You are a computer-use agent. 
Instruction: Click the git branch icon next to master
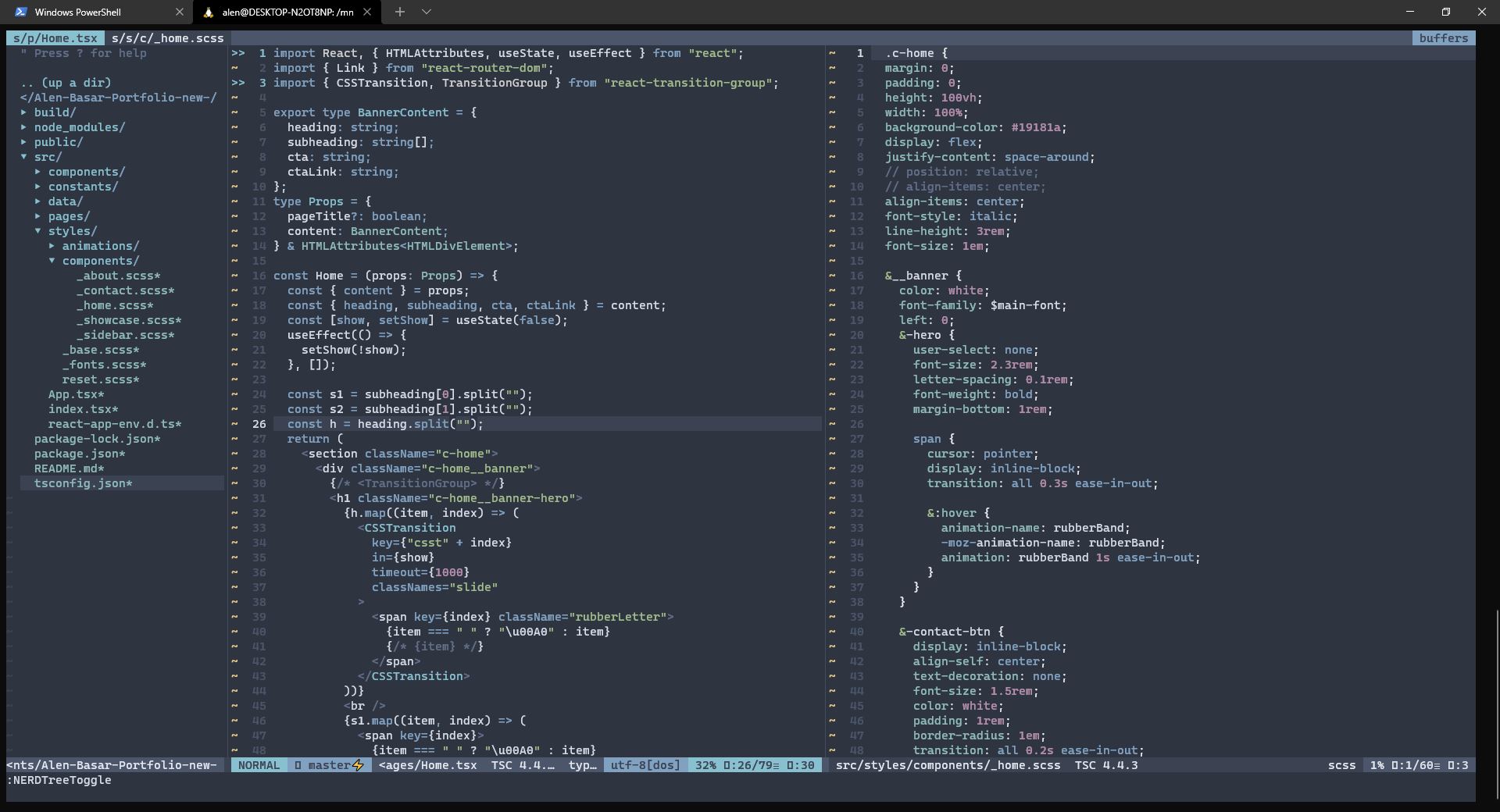tap(298, 765)
